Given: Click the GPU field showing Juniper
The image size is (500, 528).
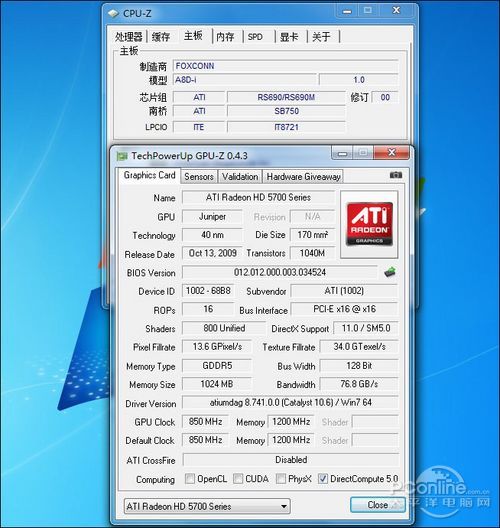Looking at the screenshot, I should point(212,217).
